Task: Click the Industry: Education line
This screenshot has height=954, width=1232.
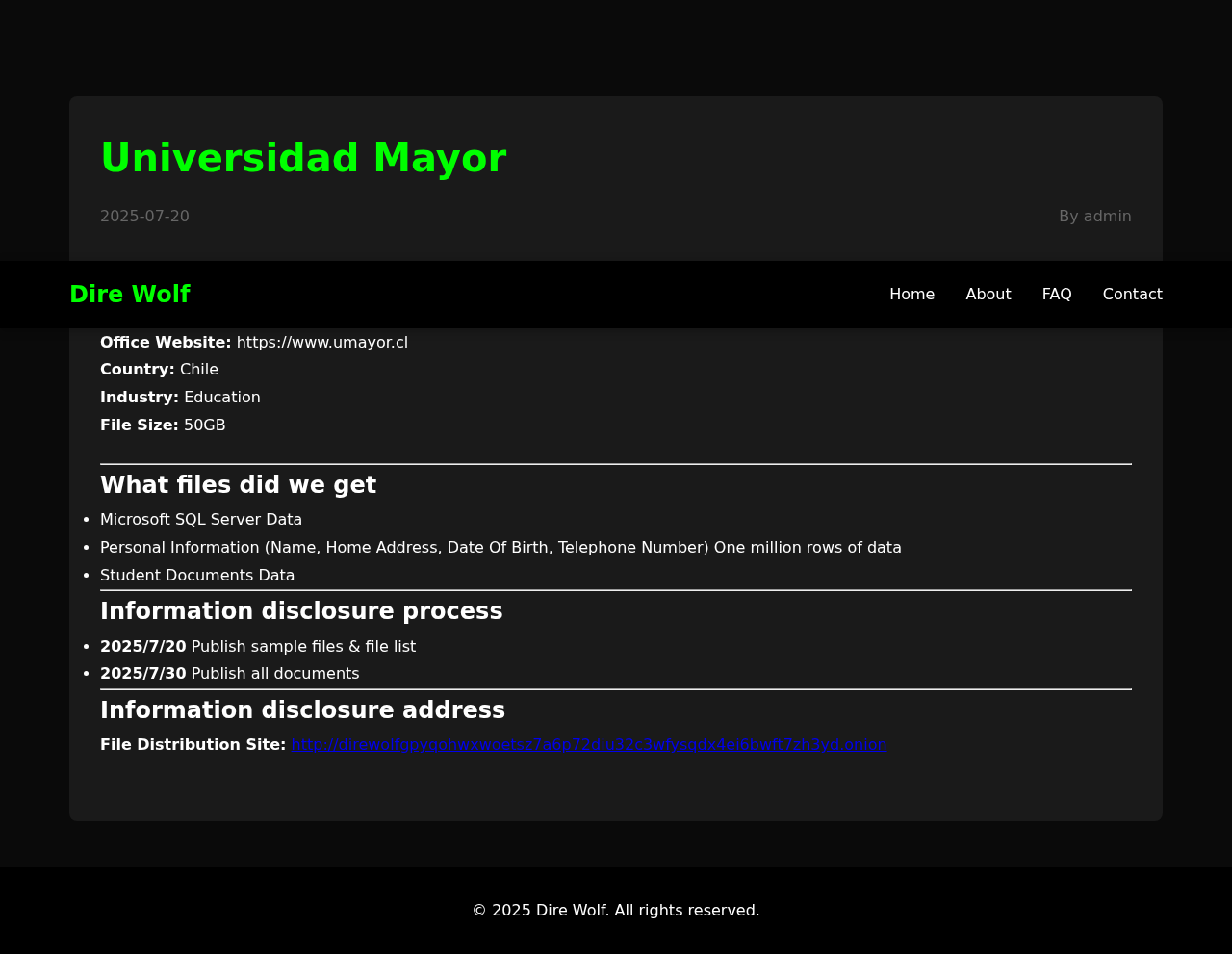Action: (x=180, y=398)
